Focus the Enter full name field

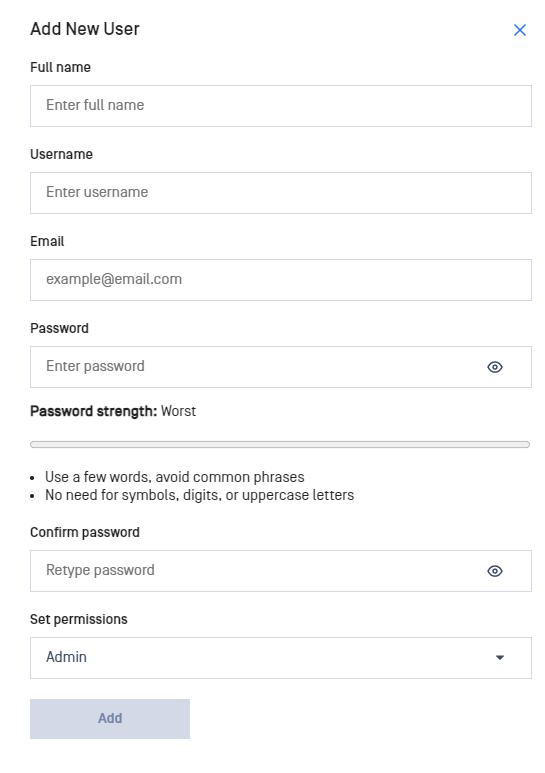pyautogui.click(x=281, y=105)
